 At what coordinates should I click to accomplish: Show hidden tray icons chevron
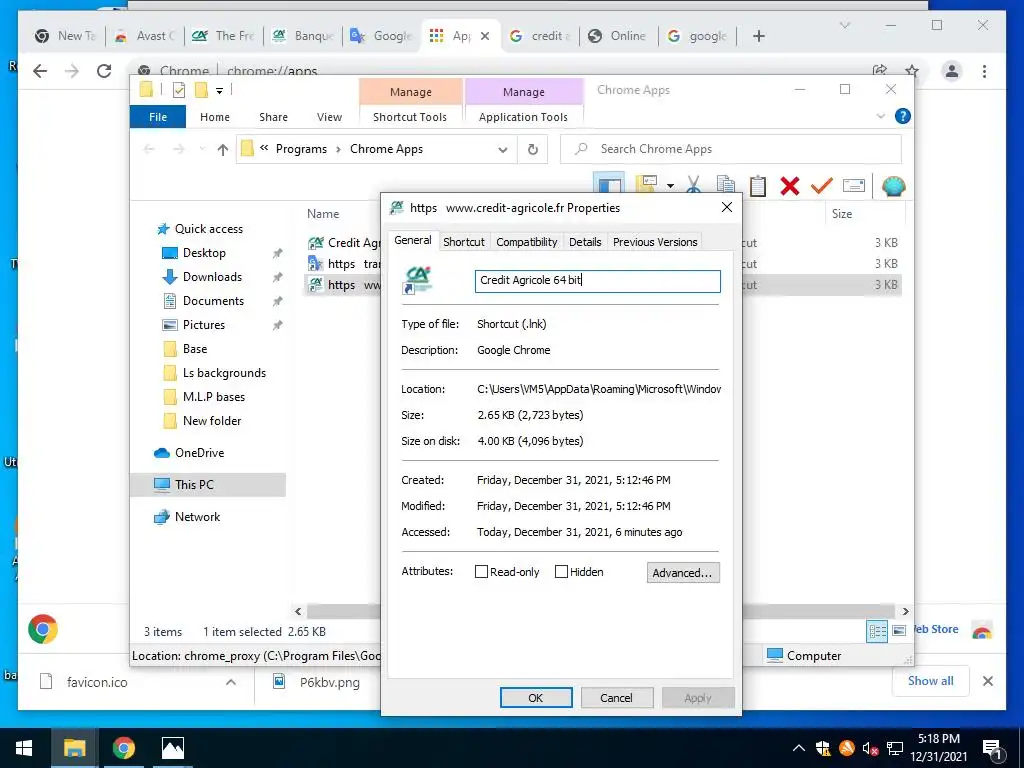click(x=799, y=748)
